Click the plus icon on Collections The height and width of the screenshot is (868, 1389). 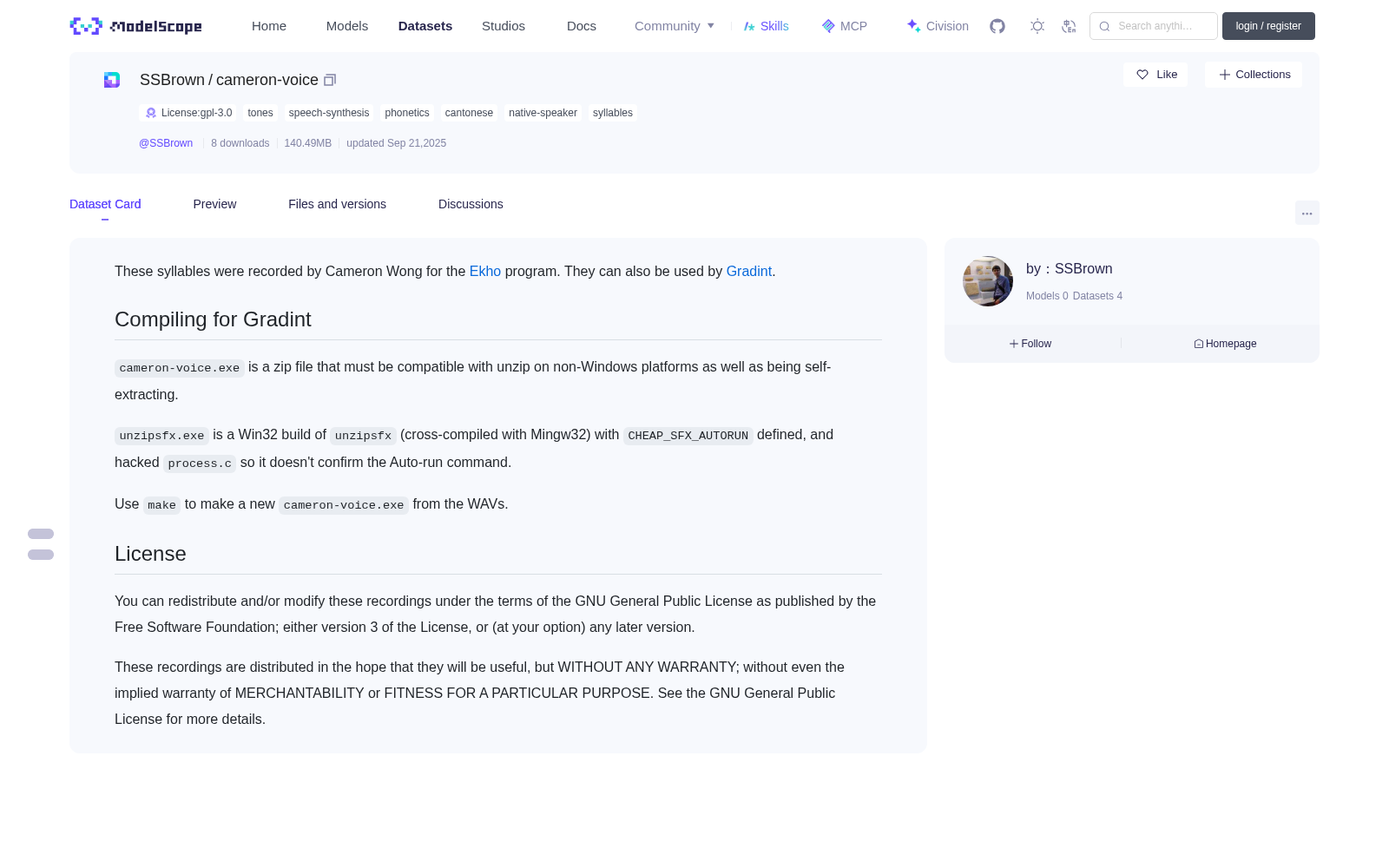click(1225, 75)
